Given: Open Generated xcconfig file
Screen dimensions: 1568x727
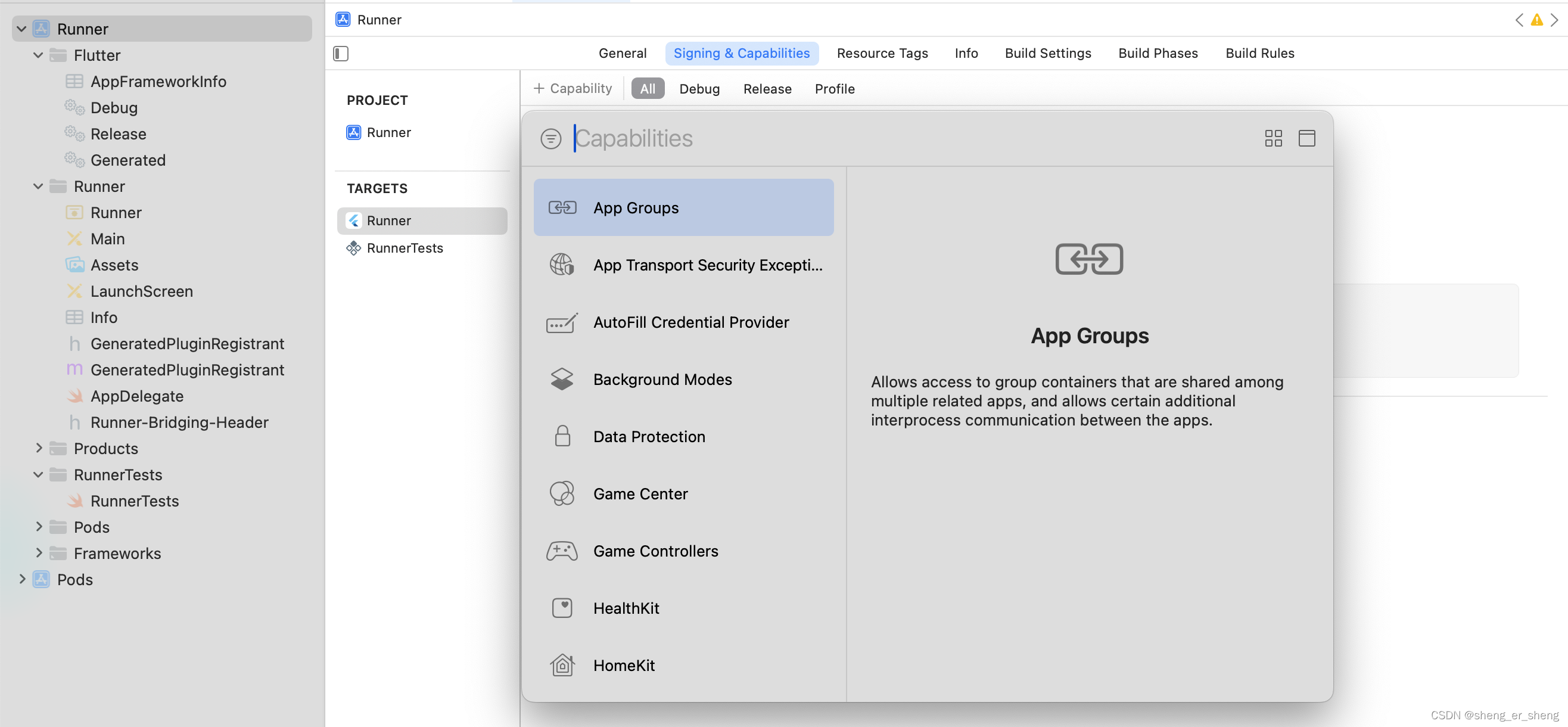Looking at the screenshot, I should pos(128,160).
